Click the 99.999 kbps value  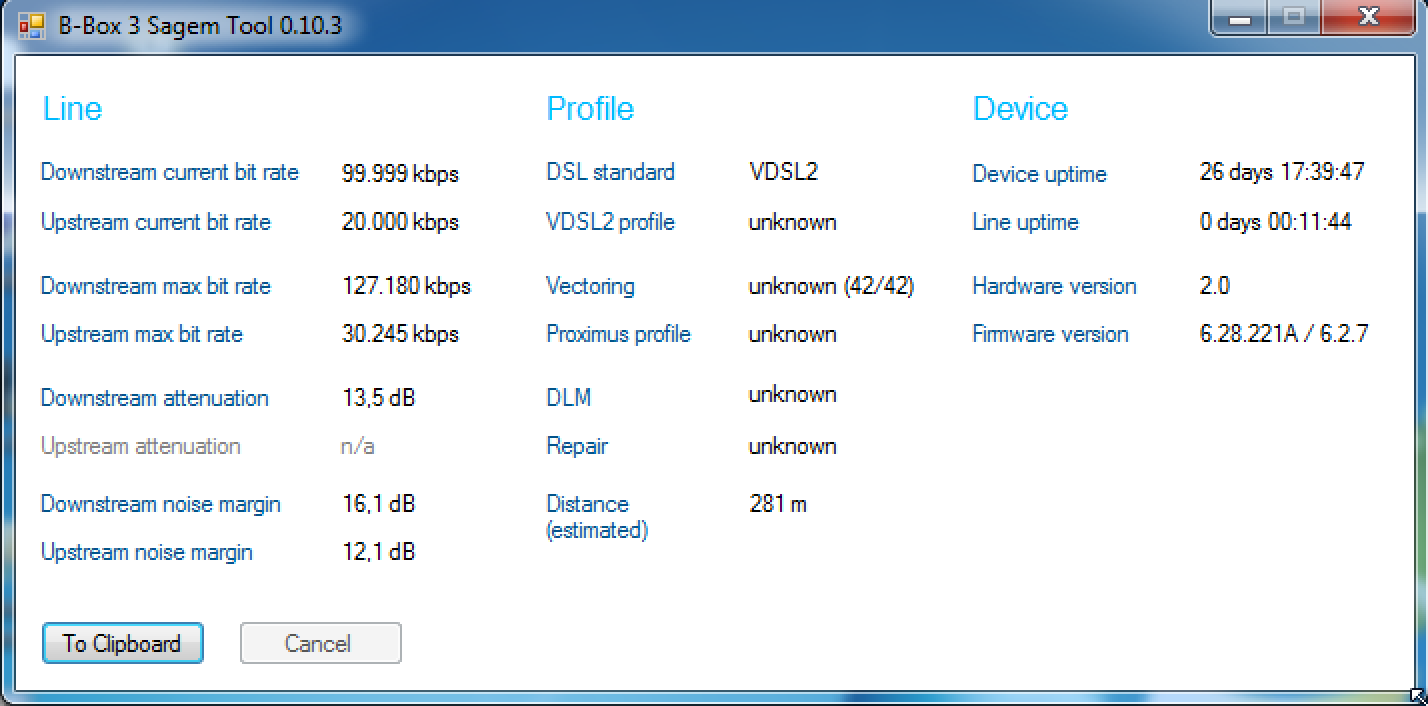click(400, 173)
